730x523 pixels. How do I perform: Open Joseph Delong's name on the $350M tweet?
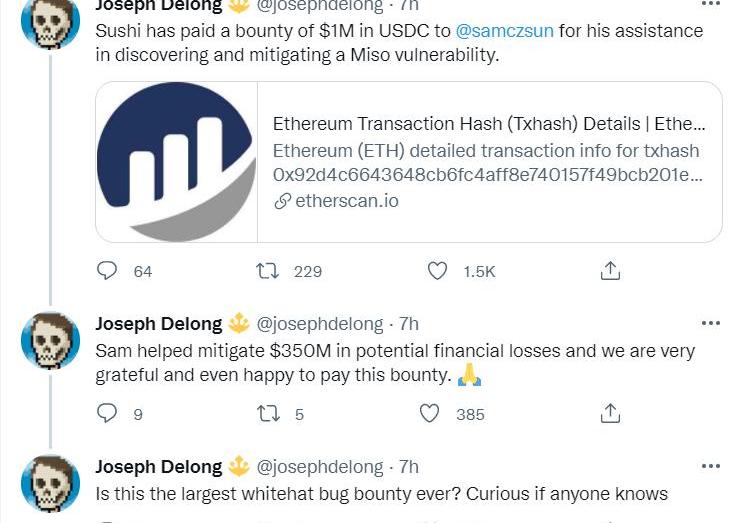click(158, 324)
